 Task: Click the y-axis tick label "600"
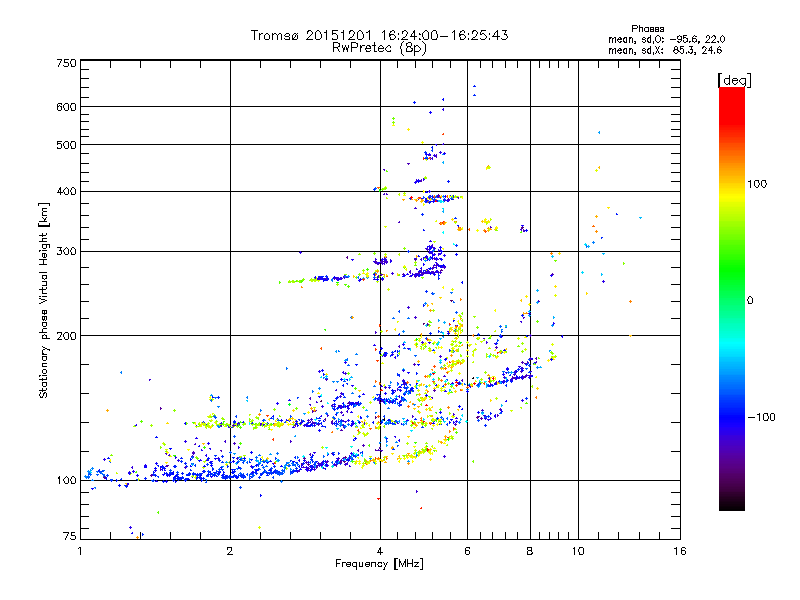click(67, 107)
